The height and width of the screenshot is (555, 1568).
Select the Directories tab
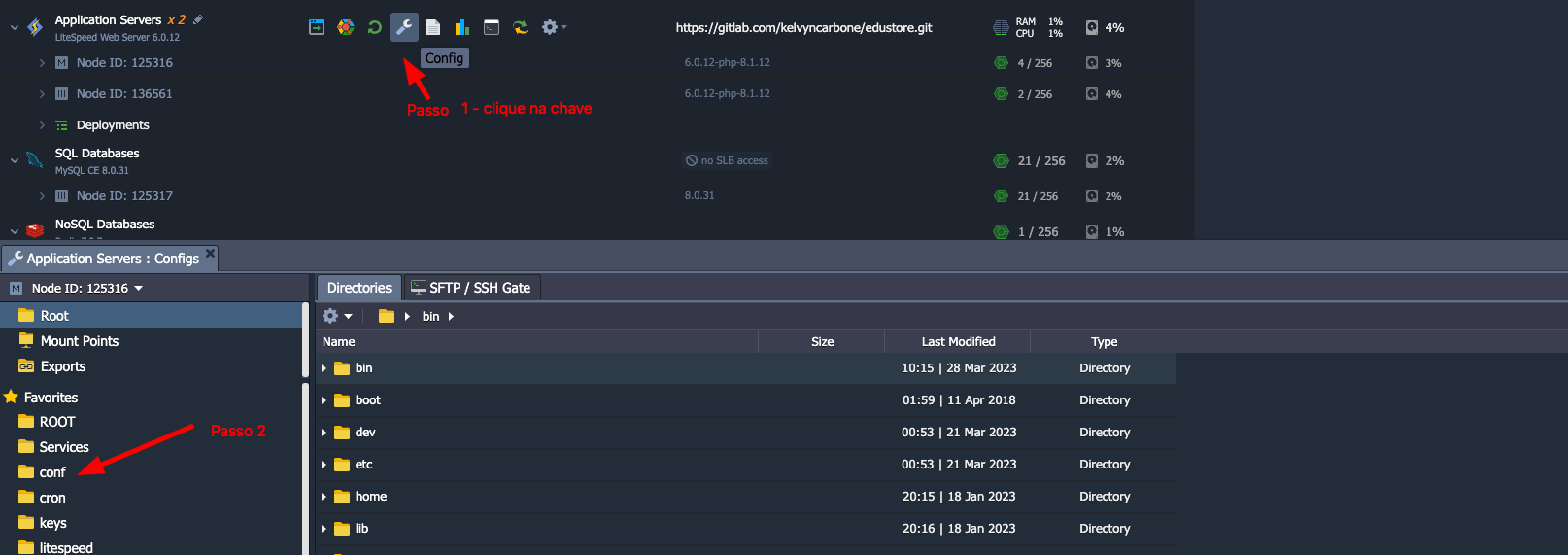click(358, 288)
